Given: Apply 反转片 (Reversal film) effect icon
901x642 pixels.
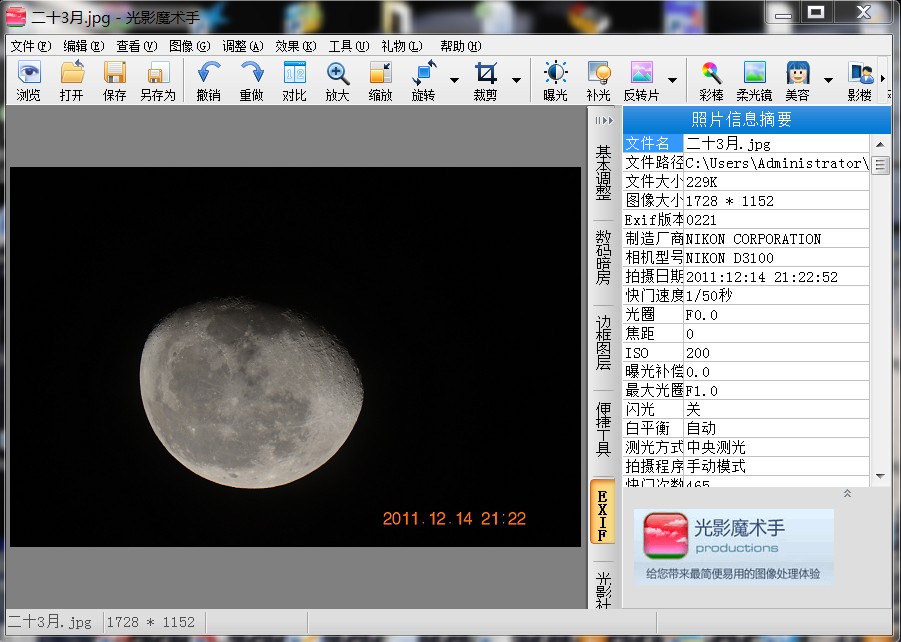Looking at the screenshot, I should coord(641,73).
